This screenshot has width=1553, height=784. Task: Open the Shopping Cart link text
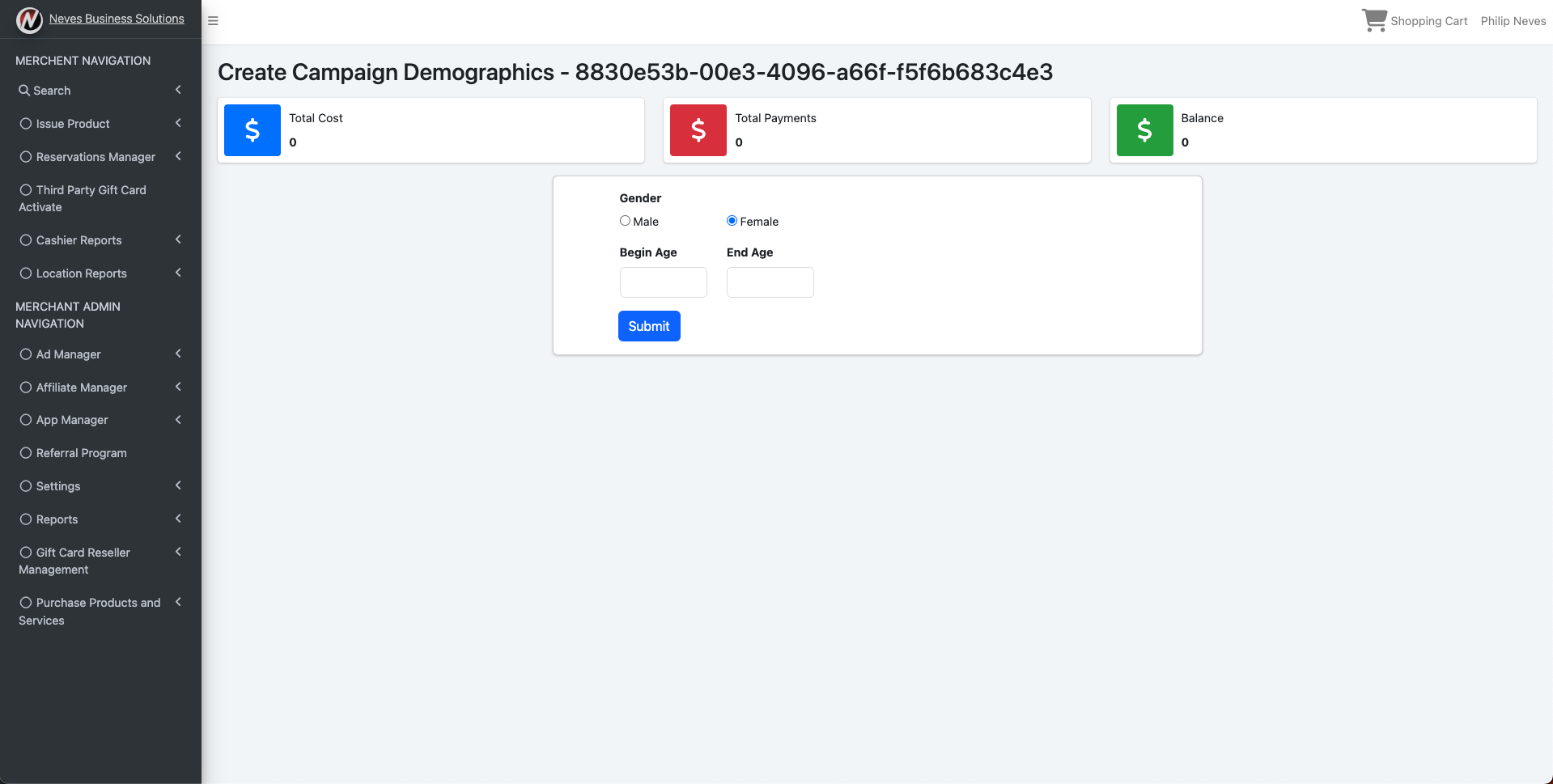click(1429, 21)
